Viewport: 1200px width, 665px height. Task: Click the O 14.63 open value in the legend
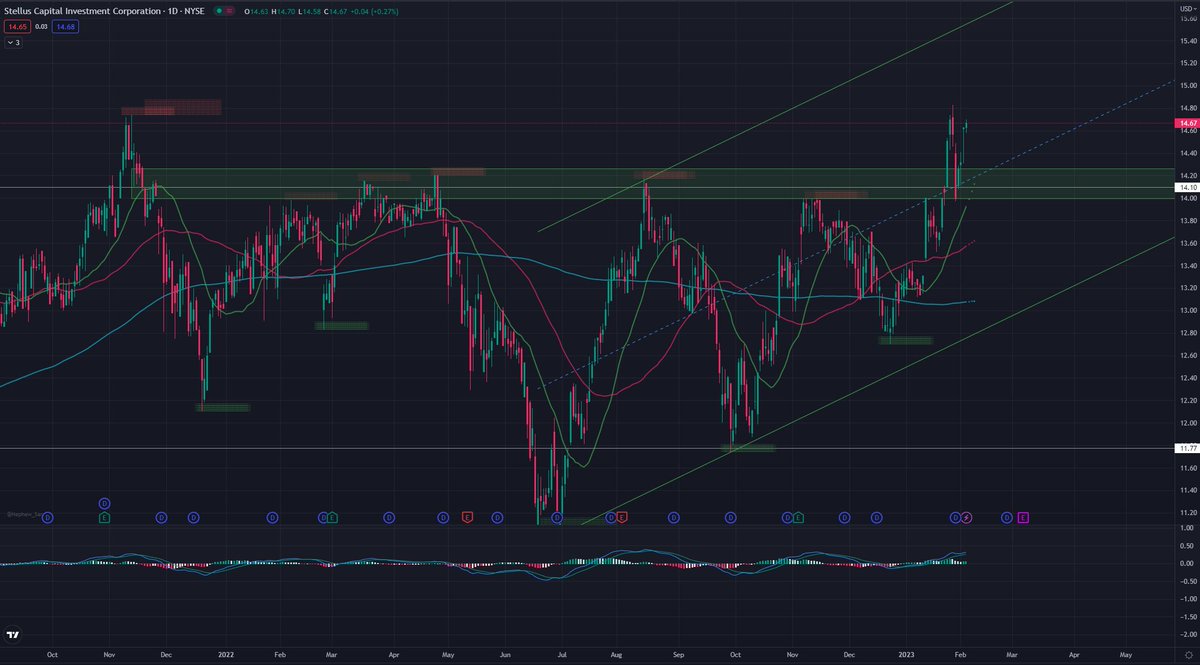[254, 10]
